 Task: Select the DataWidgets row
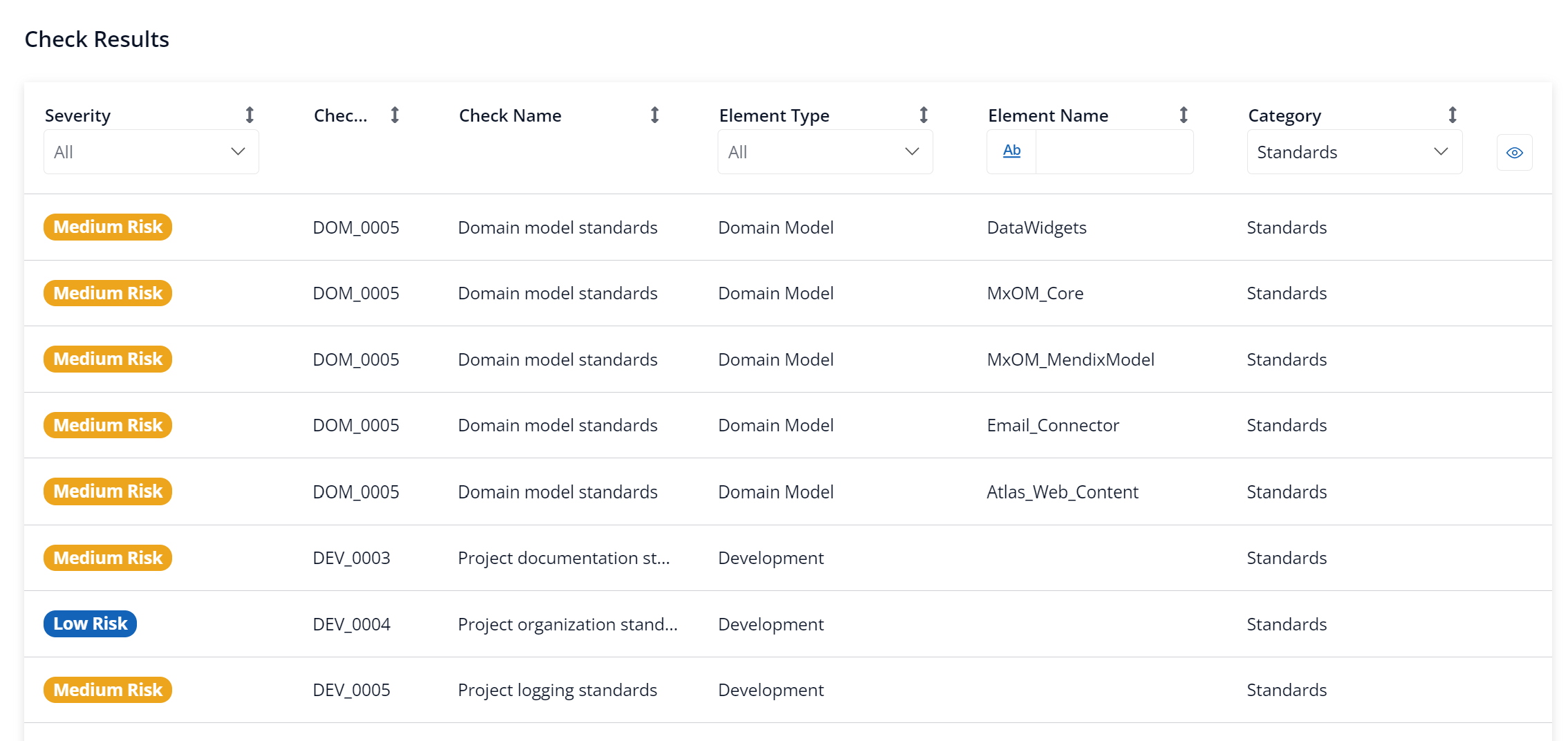pos(1036,227)
